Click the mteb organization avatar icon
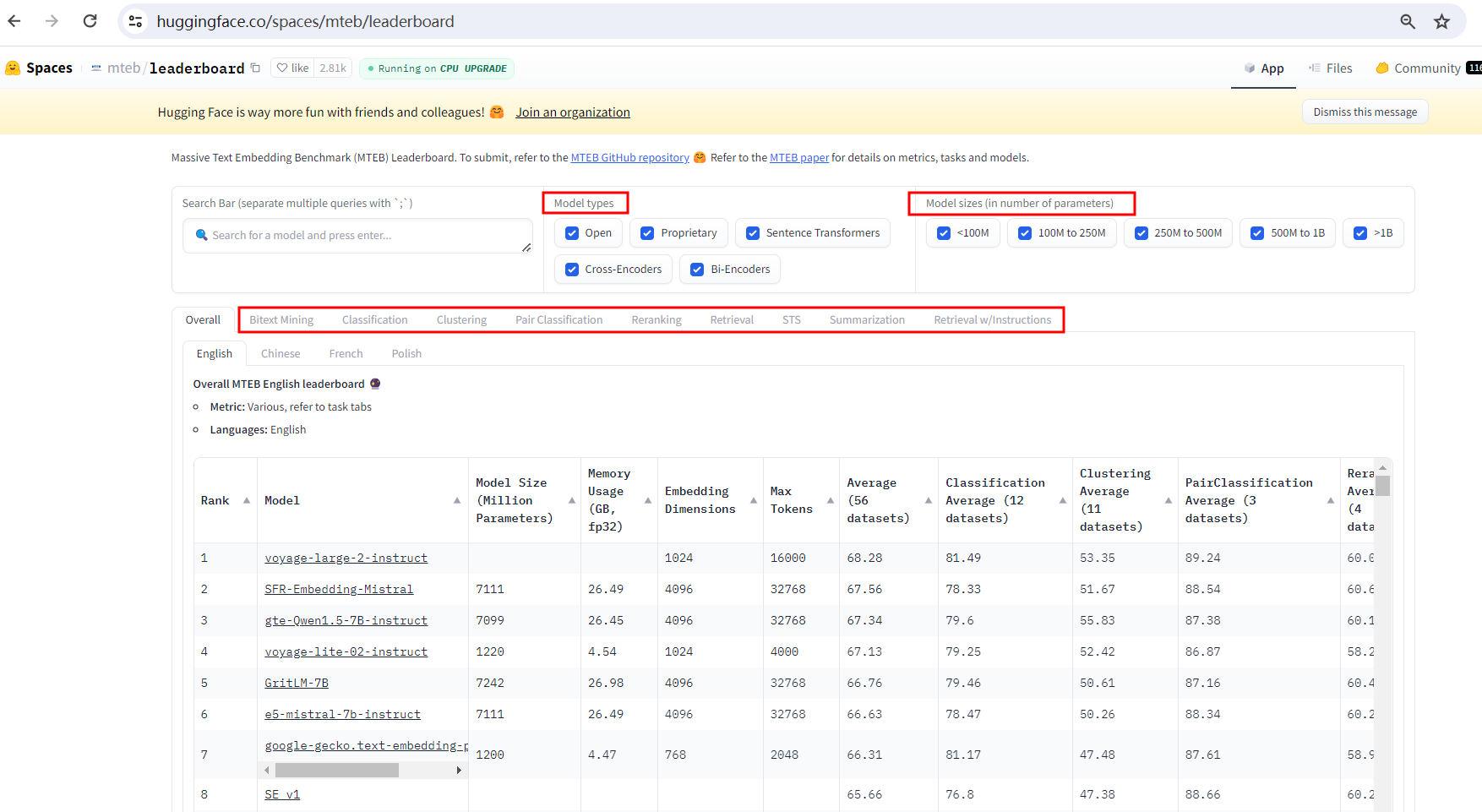Screen dimensions: 1482x812 pyautogui.click(x=96, y=68)
